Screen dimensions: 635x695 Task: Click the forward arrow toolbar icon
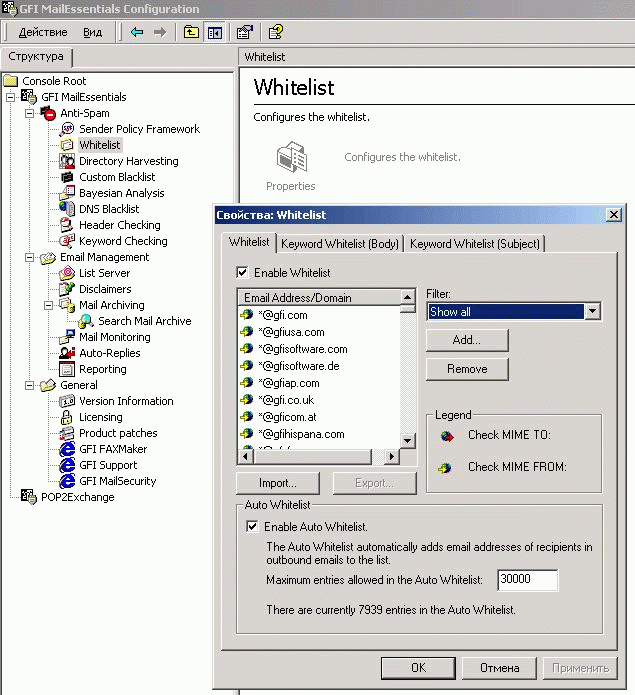[160, 32]
